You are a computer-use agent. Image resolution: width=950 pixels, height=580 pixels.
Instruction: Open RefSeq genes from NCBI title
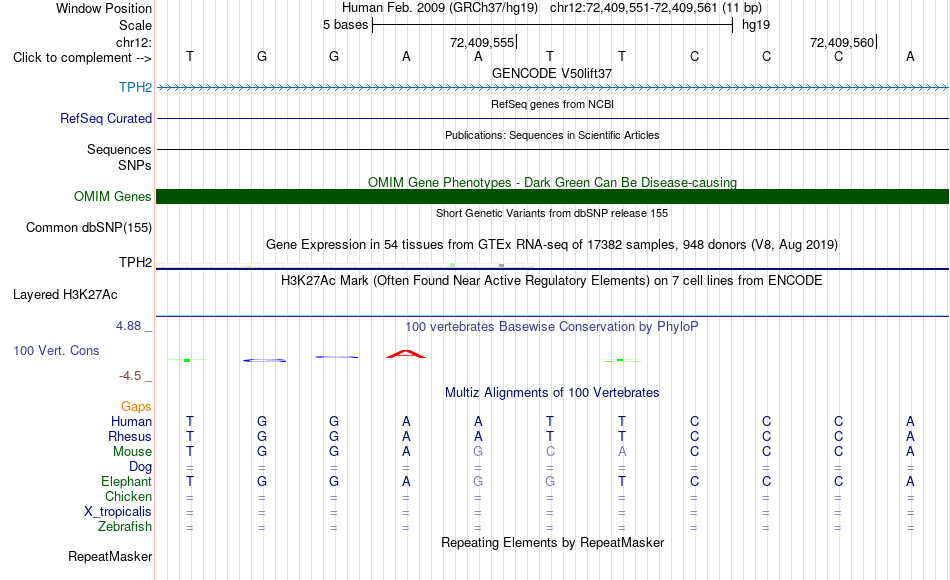pos(552,104)
